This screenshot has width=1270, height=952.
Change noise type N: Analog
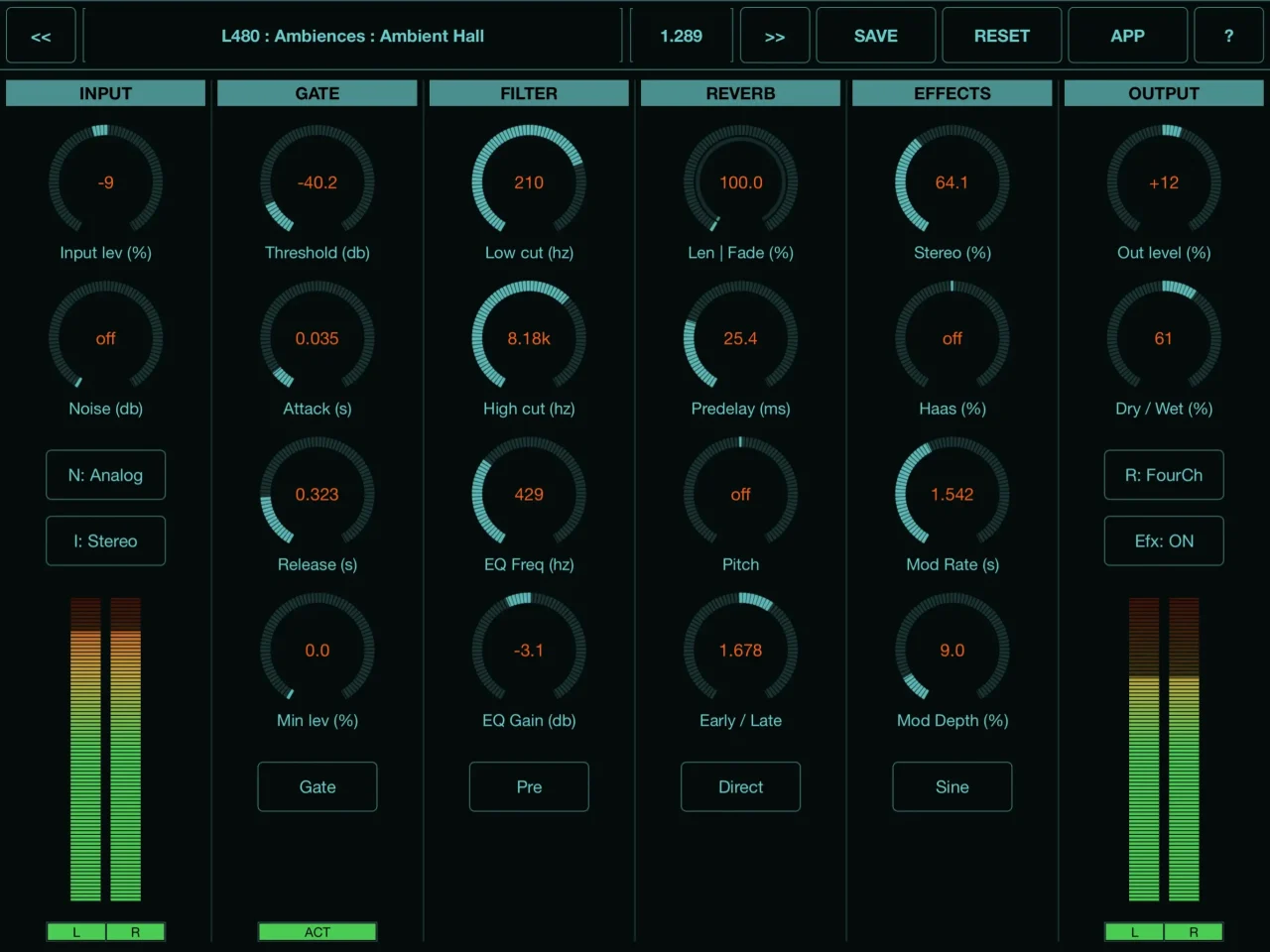click(106, 475)
